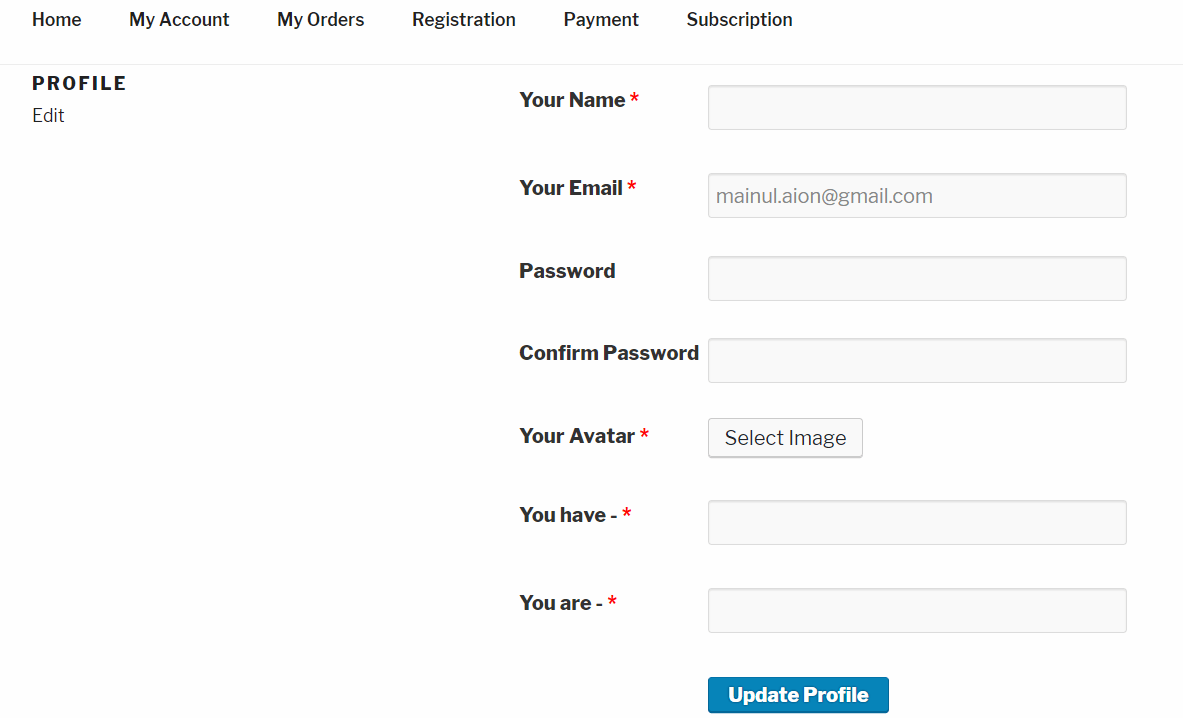Open the Payment menu link
Screen dimensions: 1183x718
601,20
